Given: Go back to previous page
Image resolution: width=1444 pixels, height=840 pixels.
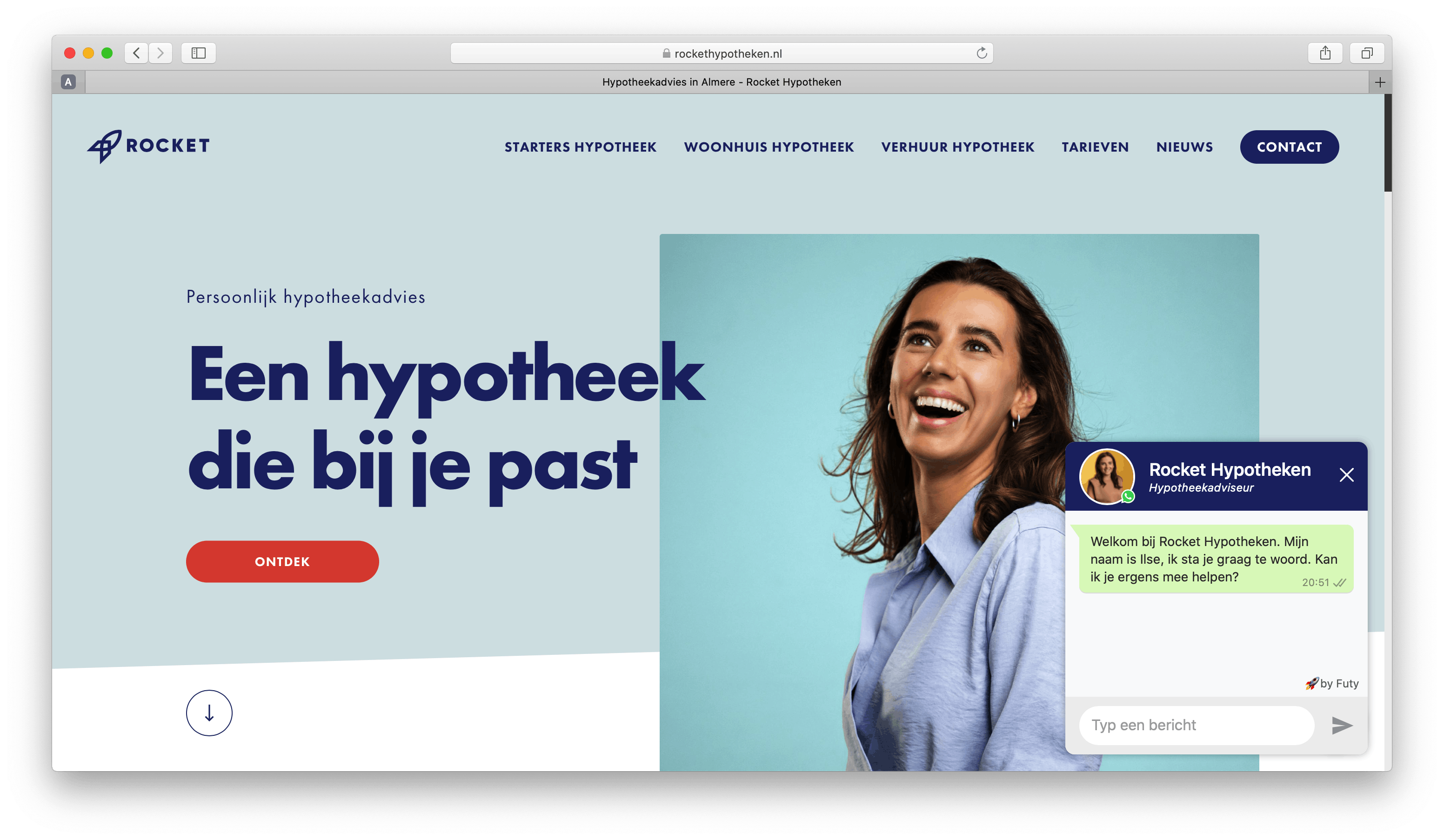Looking at the screenshot, I should 136,53.
